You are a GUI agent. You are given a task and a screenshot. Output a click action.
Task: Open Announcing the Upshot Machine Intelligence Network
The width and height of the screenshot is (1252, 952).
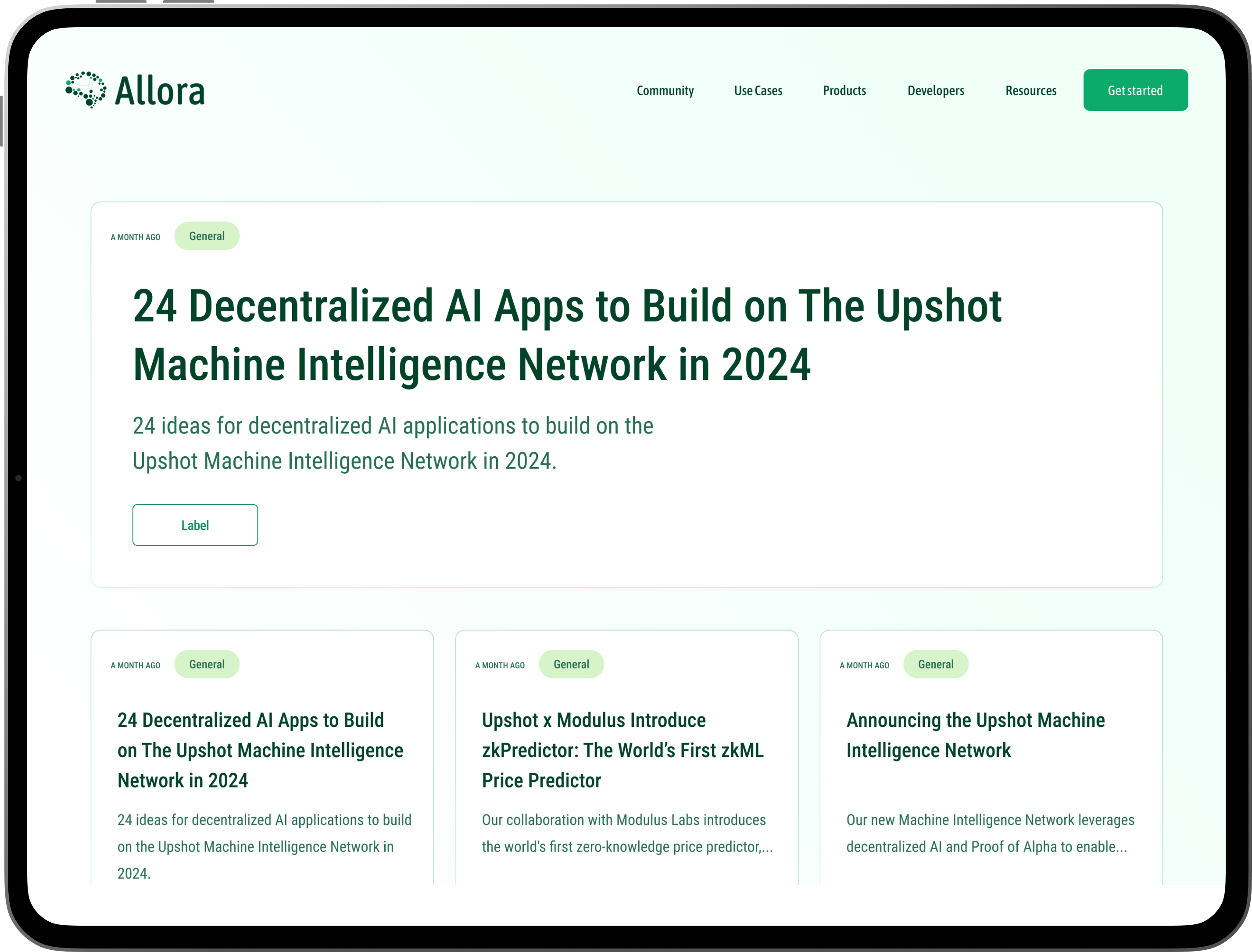[974, 735]
